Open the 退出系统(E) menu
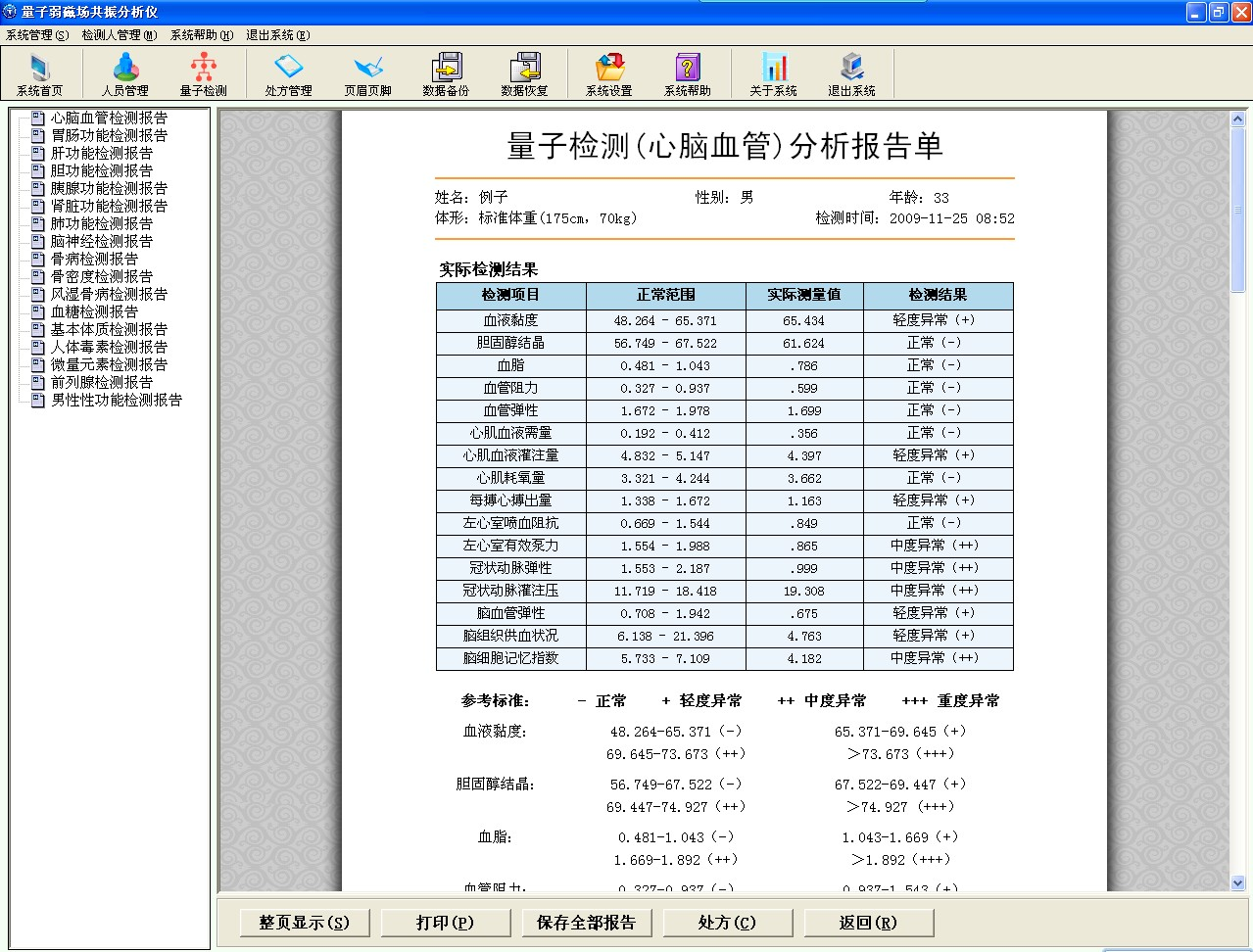Viewport: 1253px width, 952px height. [277, 34]
